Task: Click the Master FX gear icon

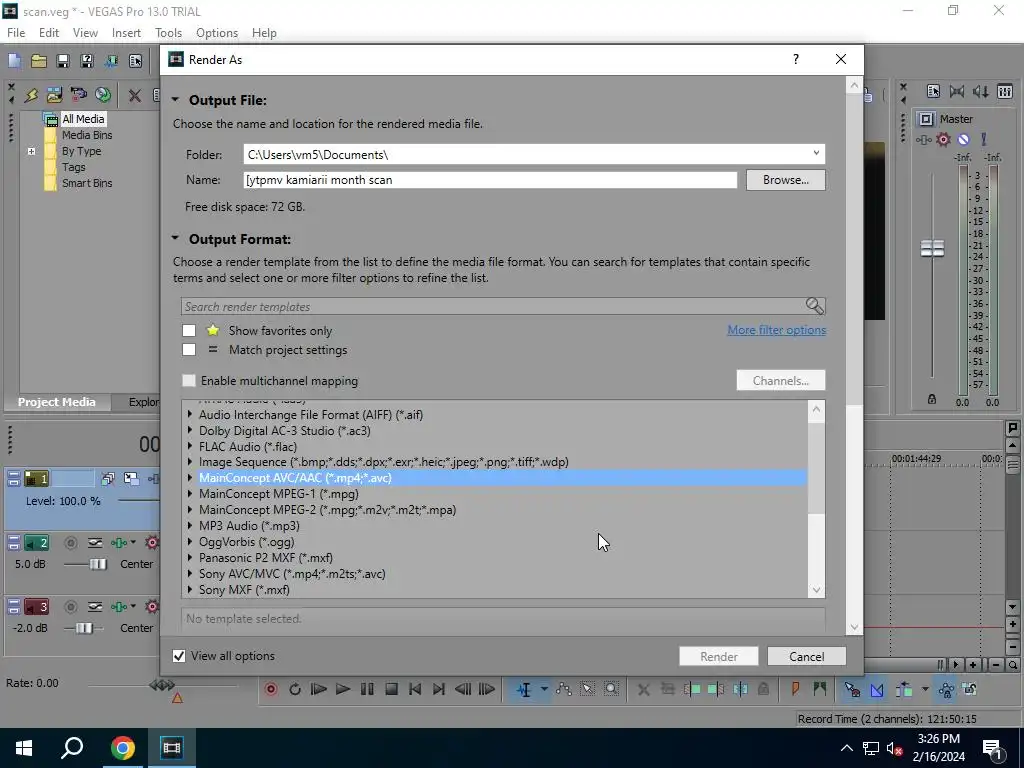Action: 943,139
